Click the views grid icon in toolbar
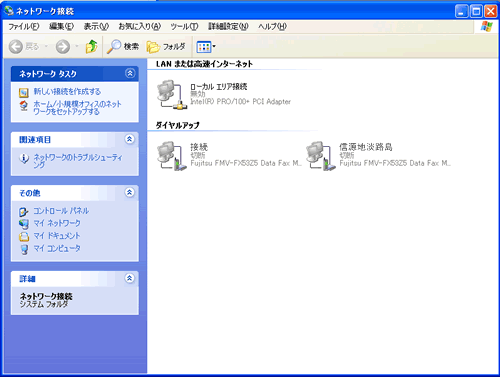The width and height of the screenshot is (500, 377). (x=204, y=47)
